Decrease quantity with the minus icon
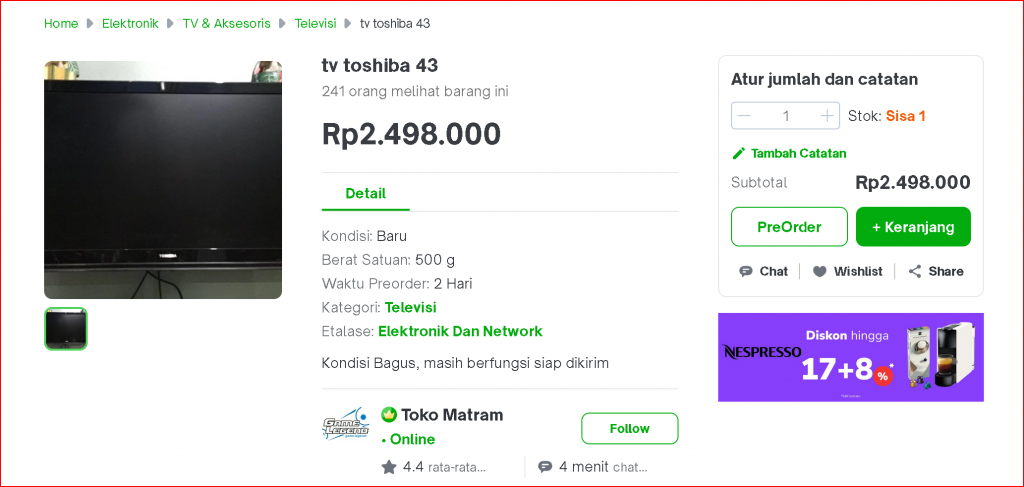The image size is (1024, 487). point(744,116)
